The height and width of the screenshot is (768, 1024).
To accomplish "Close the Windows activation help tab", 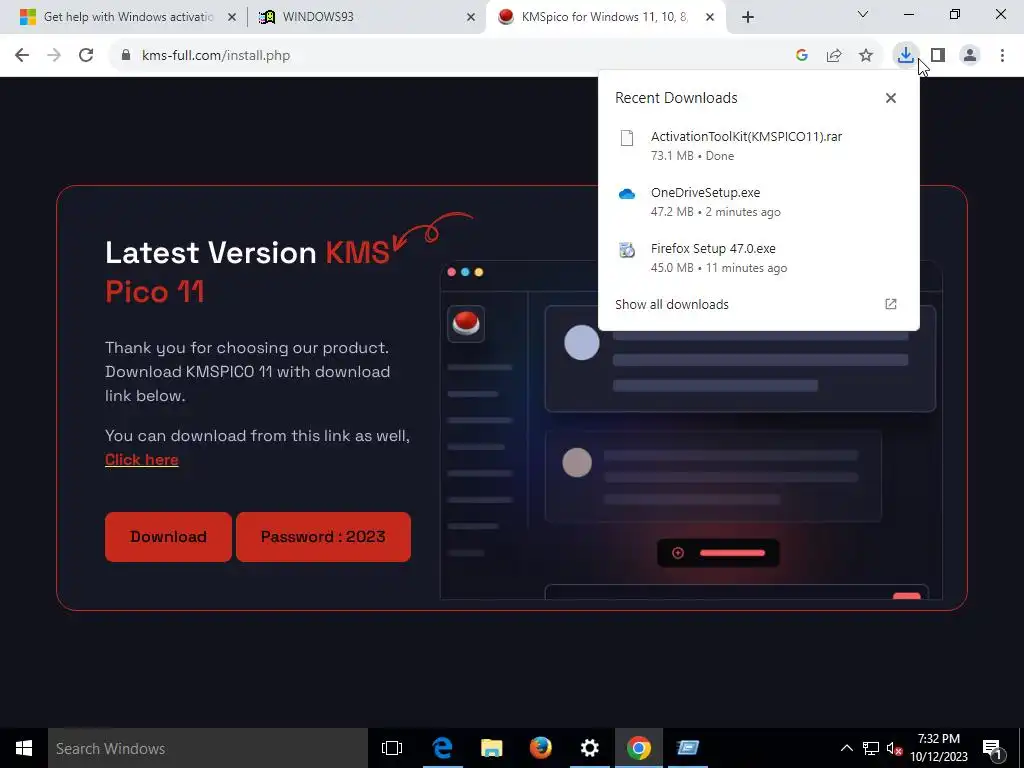I will click(232, 17).
